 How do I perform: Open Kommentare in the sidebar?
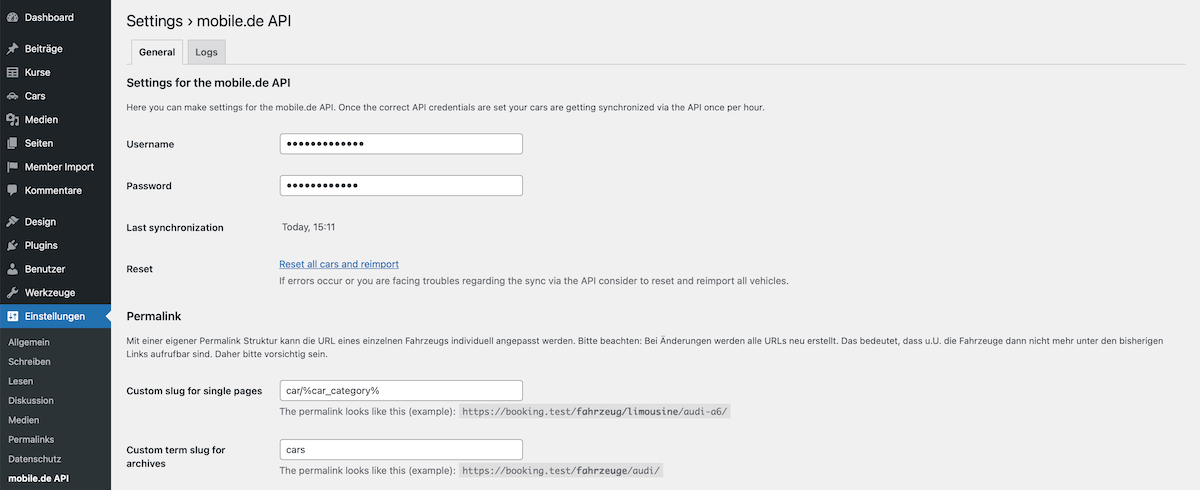pyautogui.click(x=55, y=190)
